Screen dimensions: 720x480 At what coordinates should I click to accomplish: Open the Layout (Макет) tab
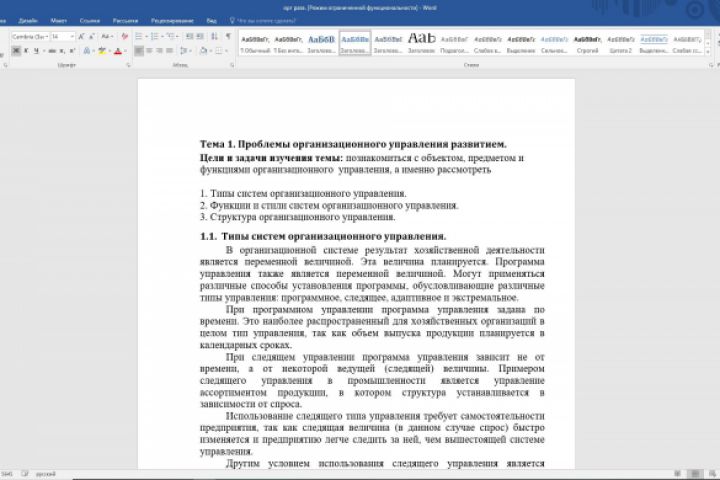click(59, 21)
